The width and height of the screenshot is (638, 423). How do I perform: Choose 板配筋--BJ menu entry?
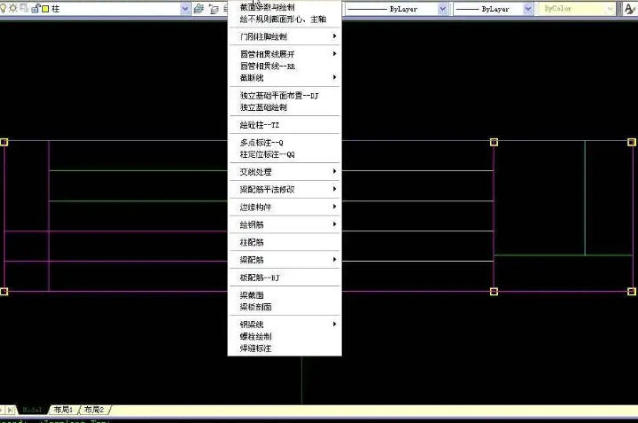(284, 277)
